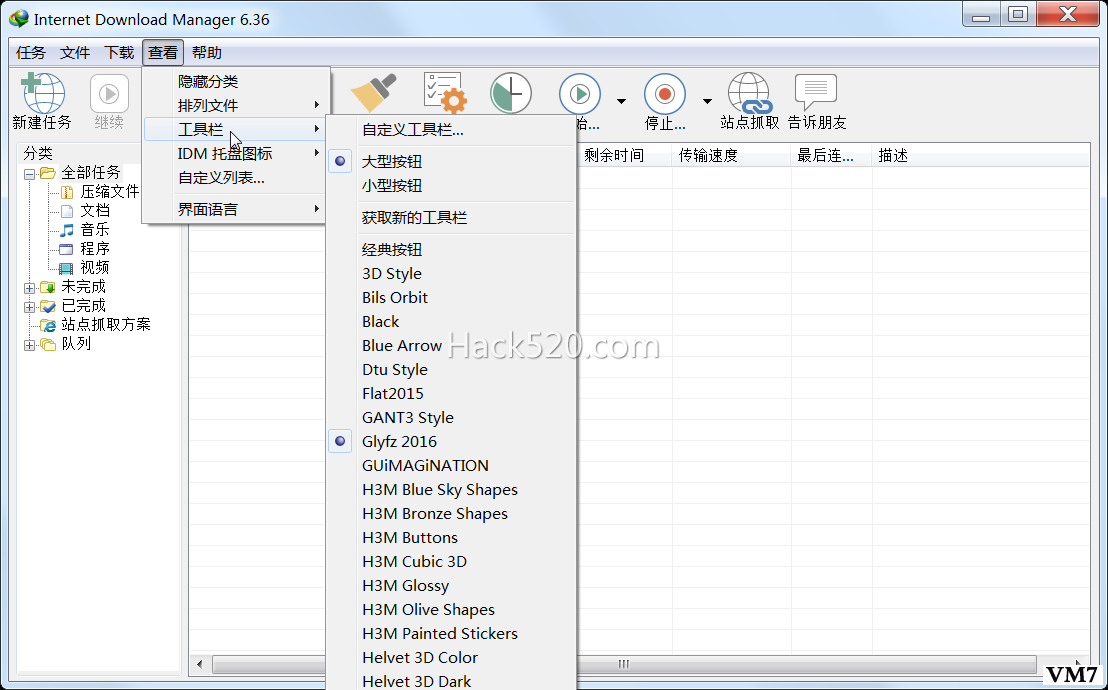1108x690 pixels.
Task: Click the music note icon beside 音乐
Action: [x=66, y=230]
